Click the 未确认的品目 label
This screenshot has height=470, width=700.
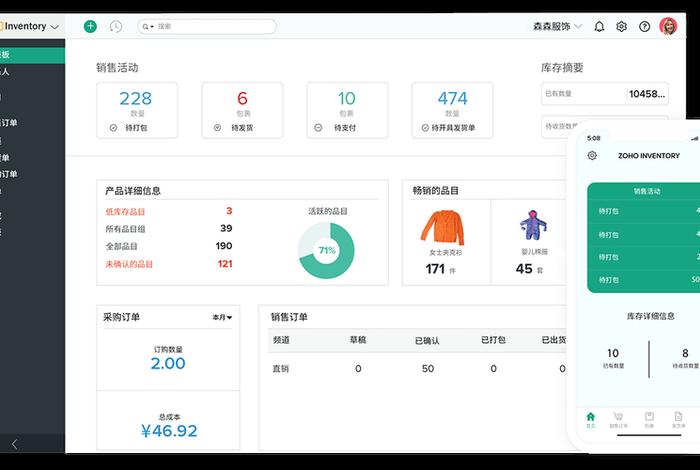[129, 264]
